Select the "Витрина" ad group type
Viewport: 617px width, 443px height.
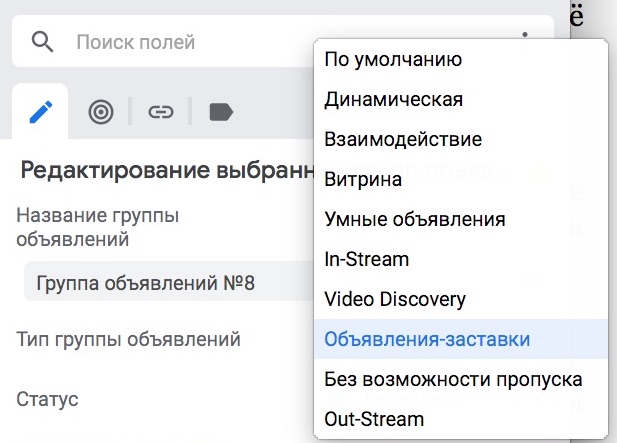363,180
